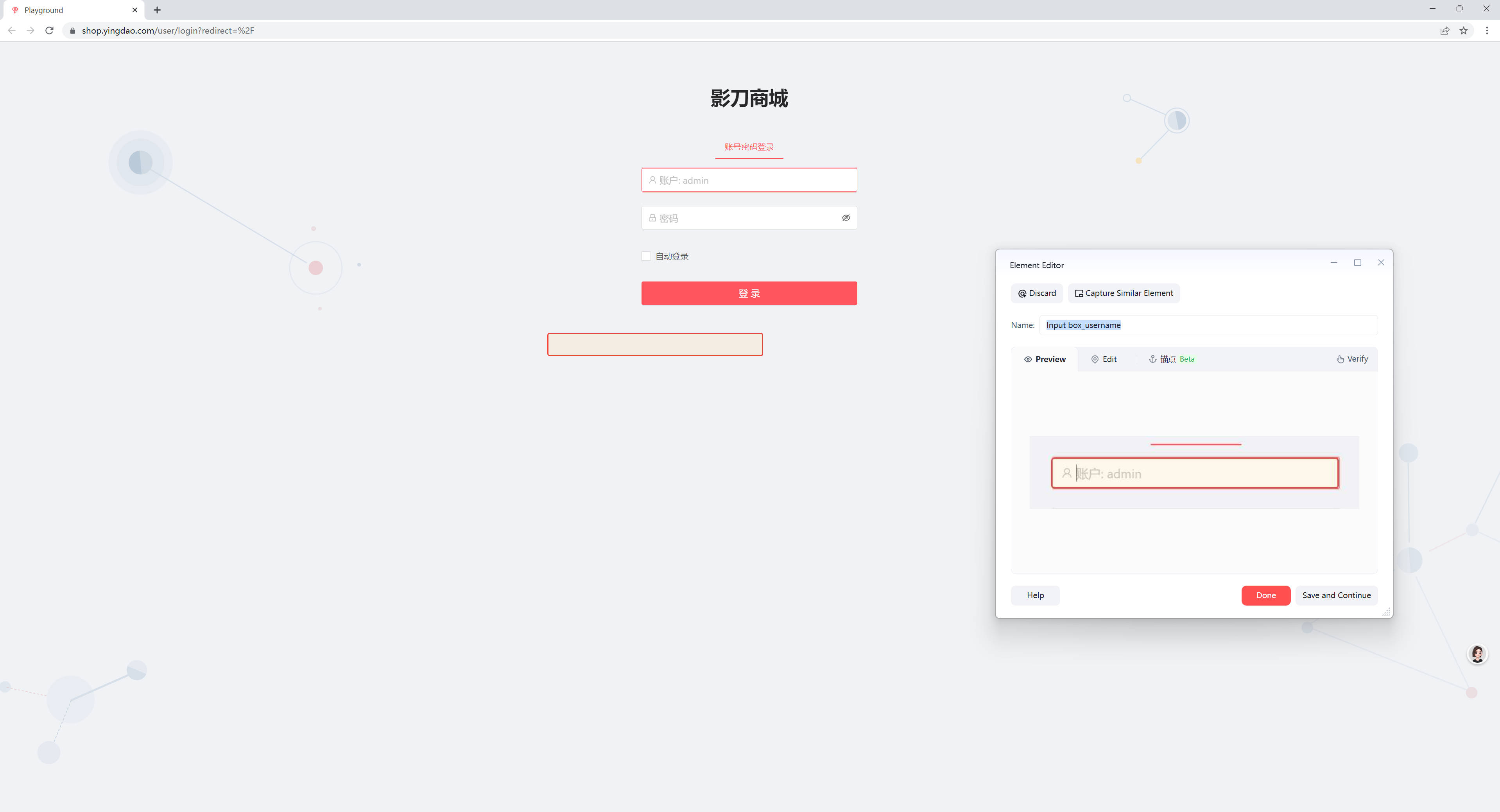Screen dimensions: 1500x812
Task: Restore down the browser window
Action: [1459, 9]
